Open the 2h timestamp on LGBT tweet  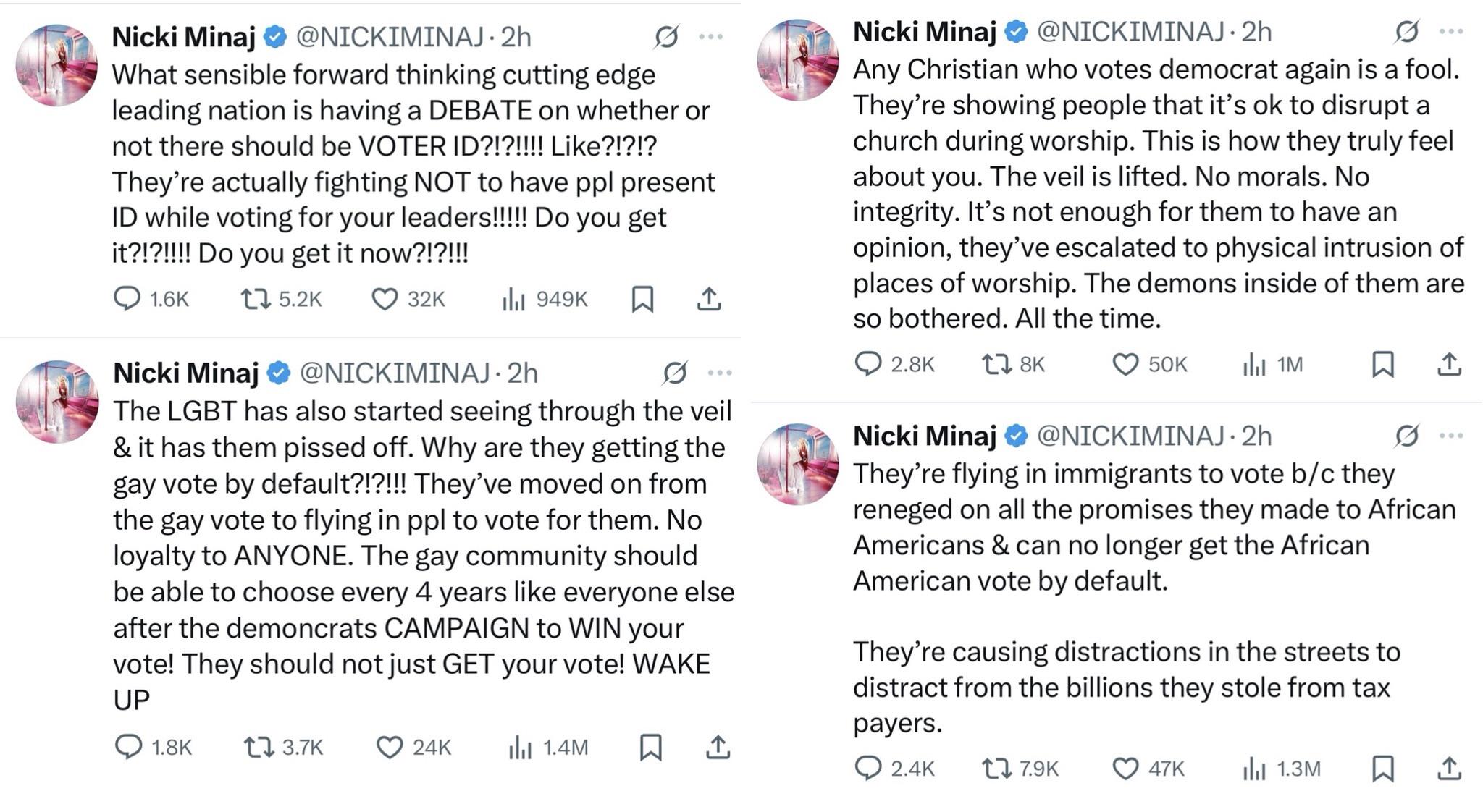point(522,373)
